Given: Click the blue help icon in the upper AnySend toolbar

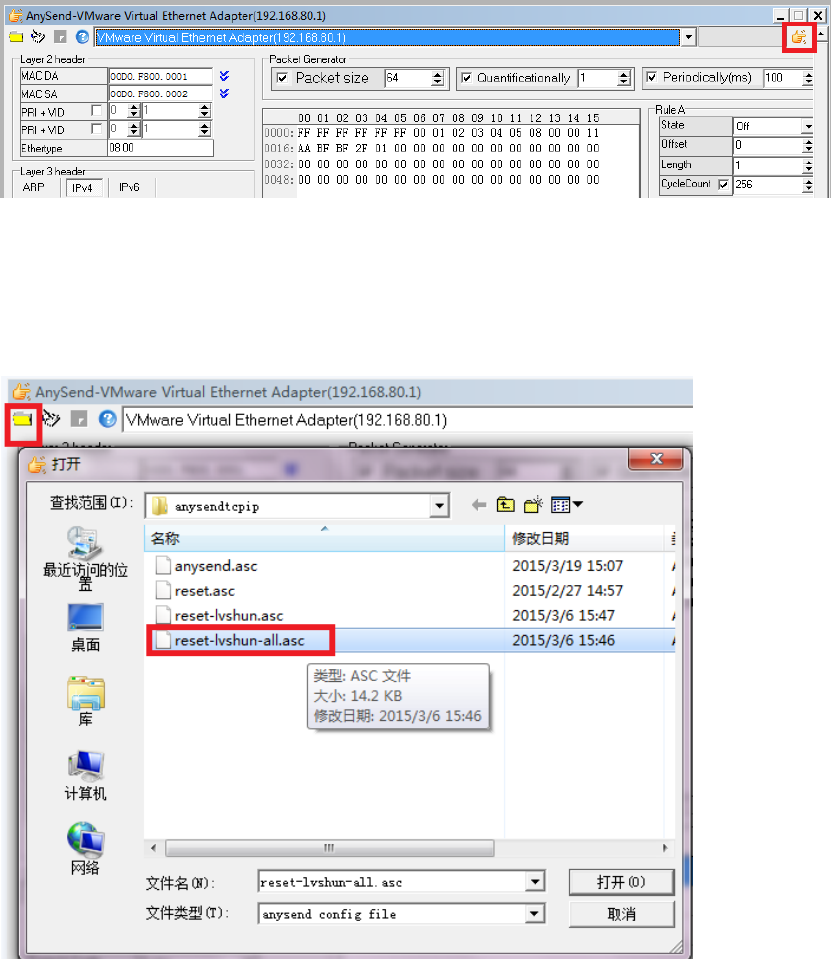Looking at the screenshot, I should click(82, 37).
